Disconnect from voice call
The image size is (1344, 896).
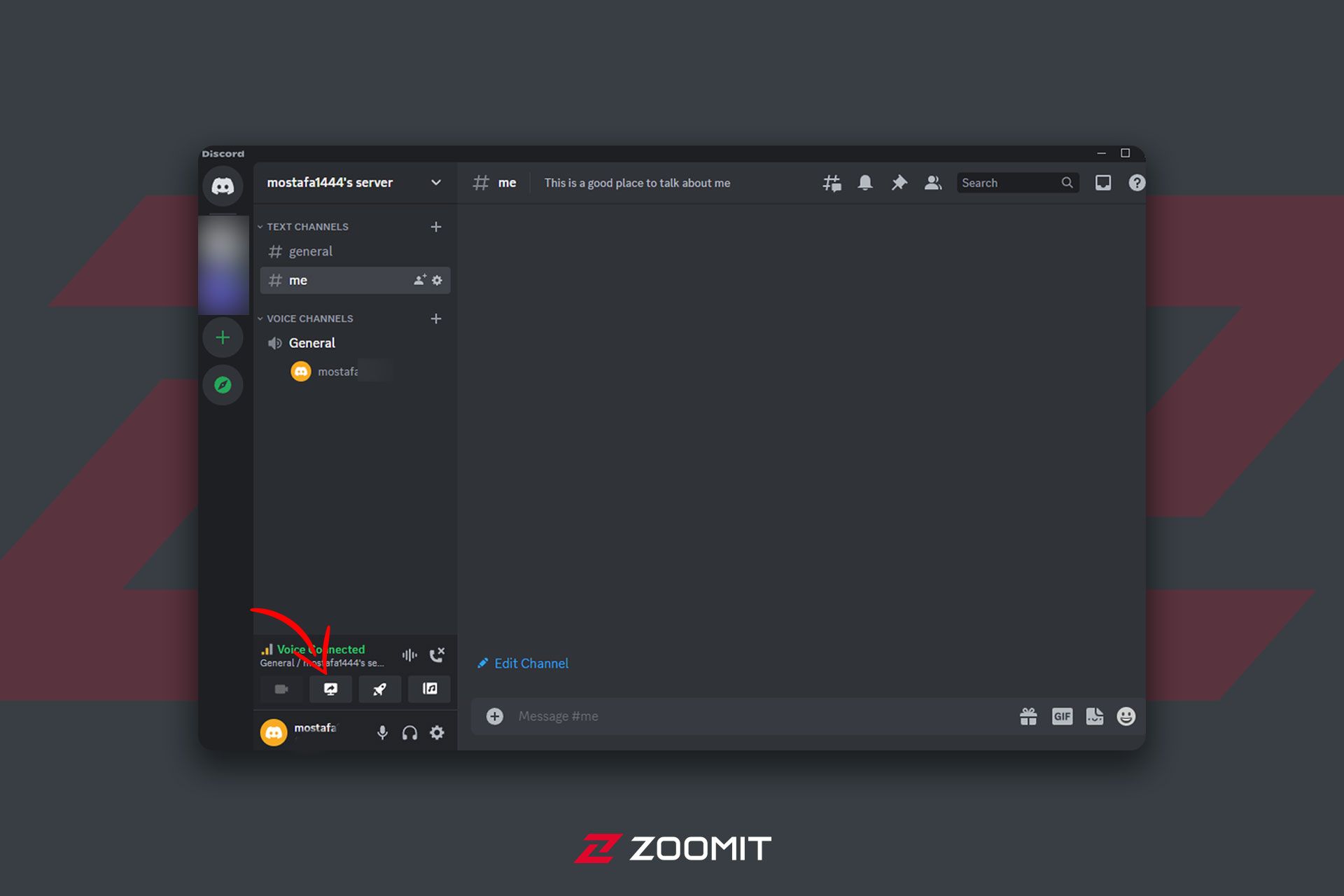[x=437, y=655]
